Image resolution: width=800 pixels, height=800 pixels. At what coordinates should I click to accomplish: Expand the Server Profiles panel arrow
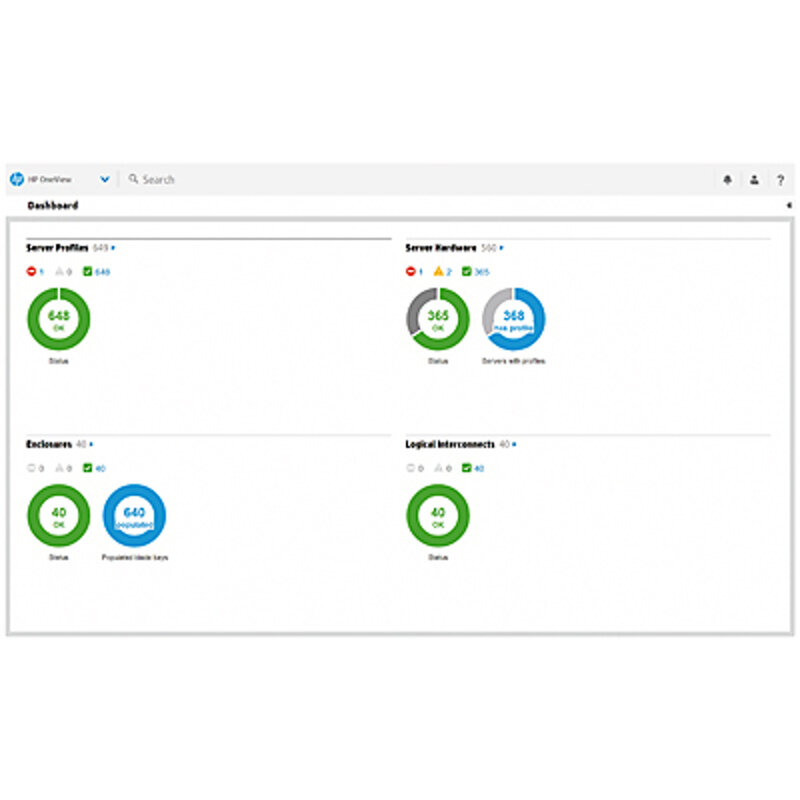tap(113, 247)
